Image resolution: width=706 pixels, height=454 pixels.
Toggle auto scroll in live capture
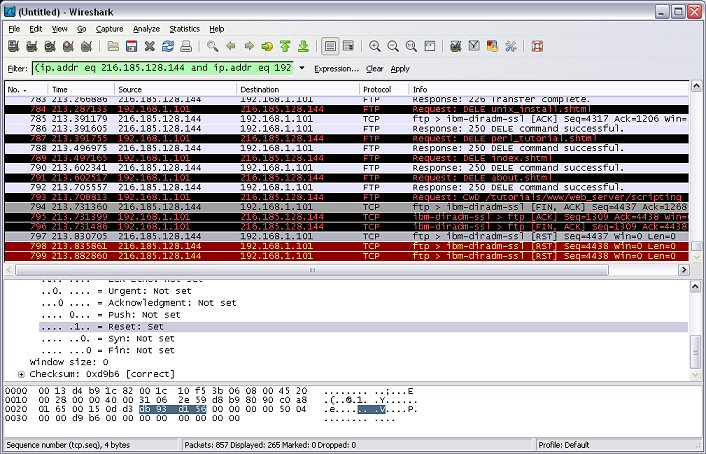(348, 46)
